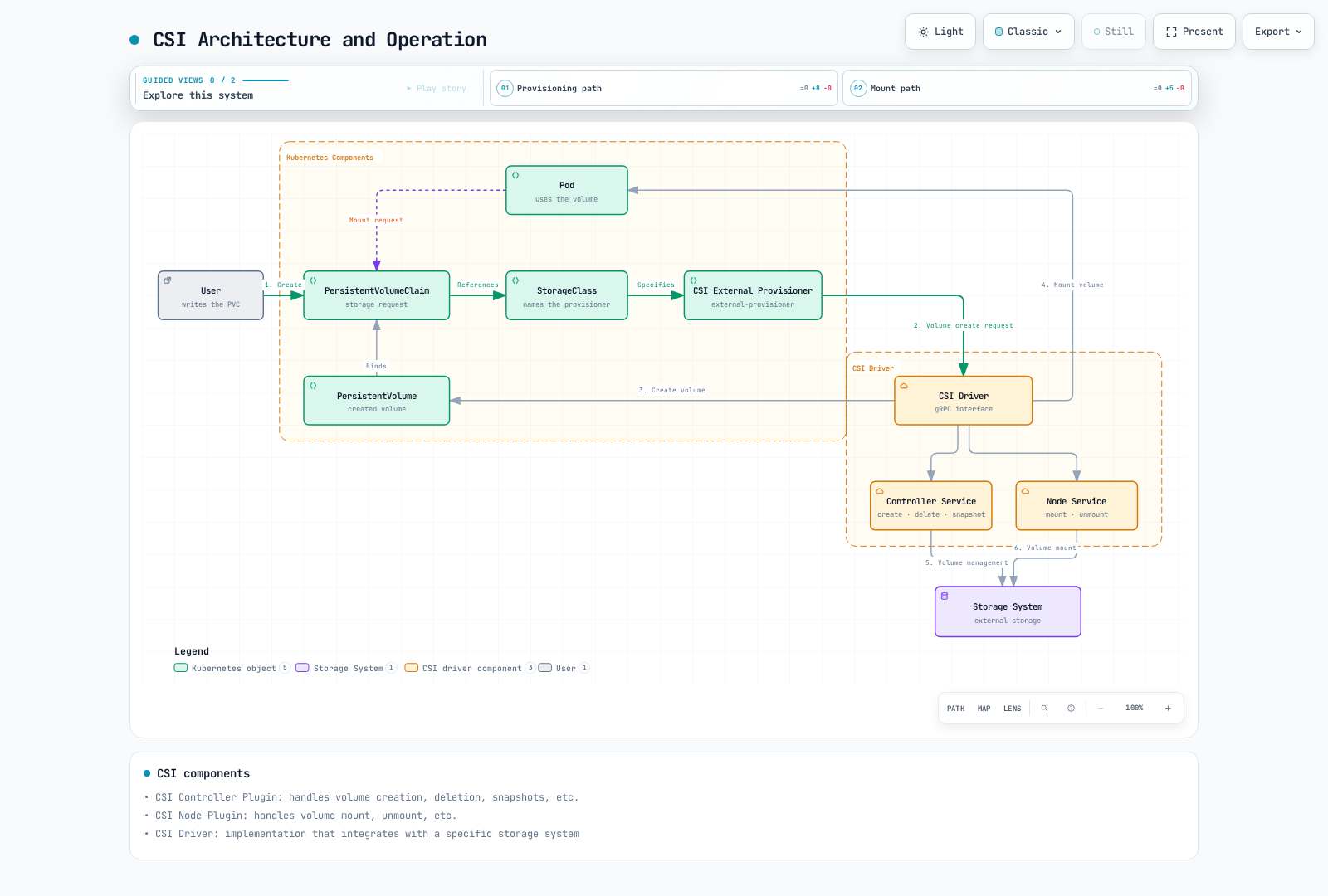Open the Export dropdown menu

tap(1277, 32)
